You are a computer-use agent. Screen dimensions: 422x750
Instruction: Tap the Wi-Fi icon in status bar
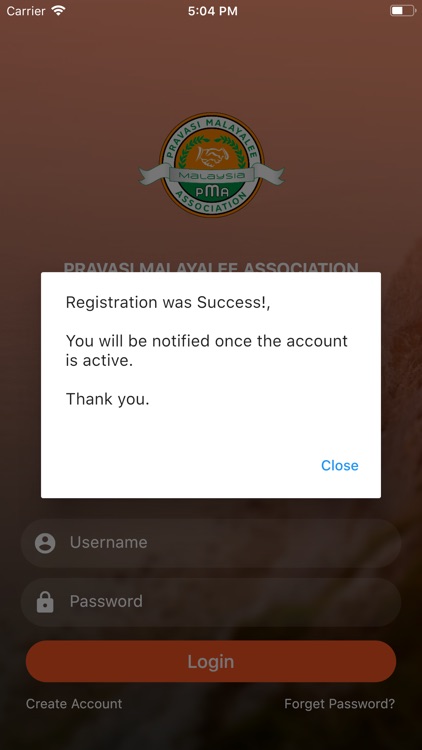59,11
